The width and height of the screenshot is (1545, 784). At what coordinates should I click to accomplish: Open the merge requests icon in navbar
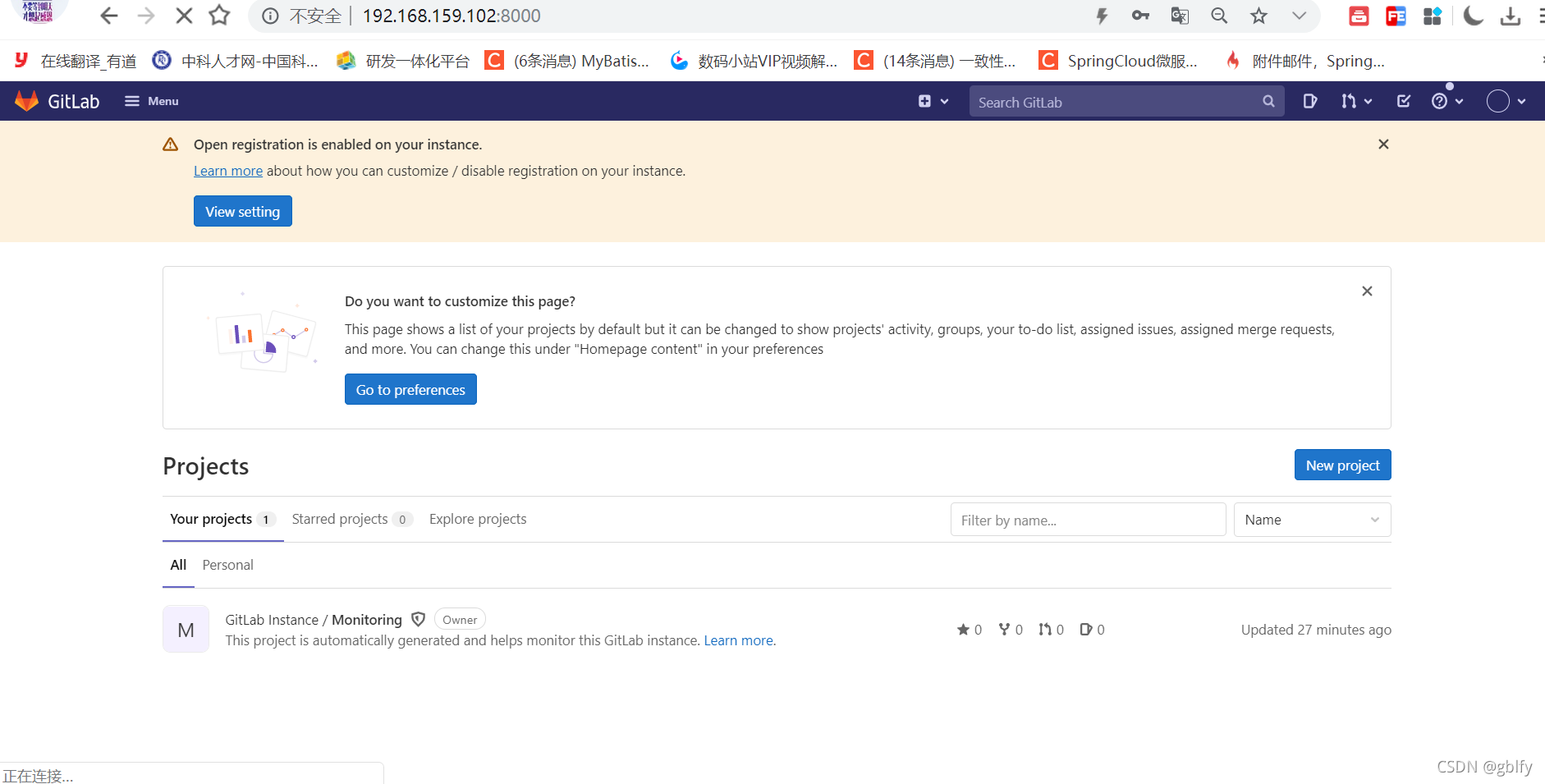[1350, 100]
